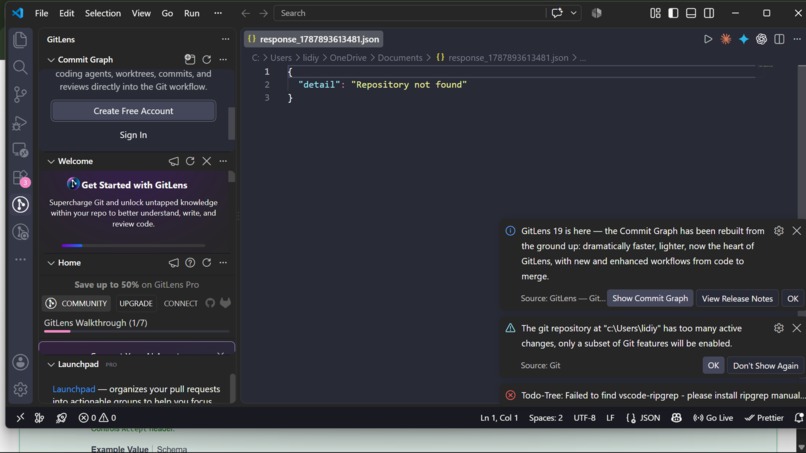
Task: Refresh the Welcome section
Action: tap(190, 161)
